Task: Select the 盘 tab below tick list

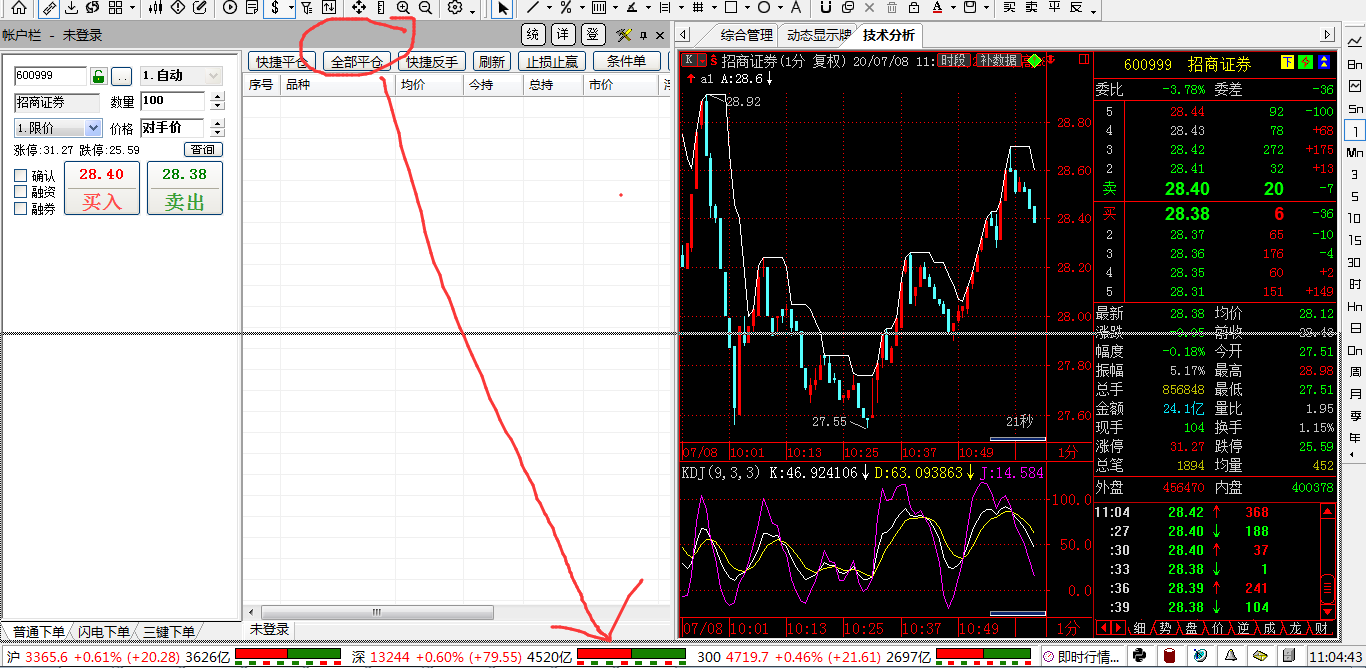Action: pyautogui.click(x=1191, y=628)
